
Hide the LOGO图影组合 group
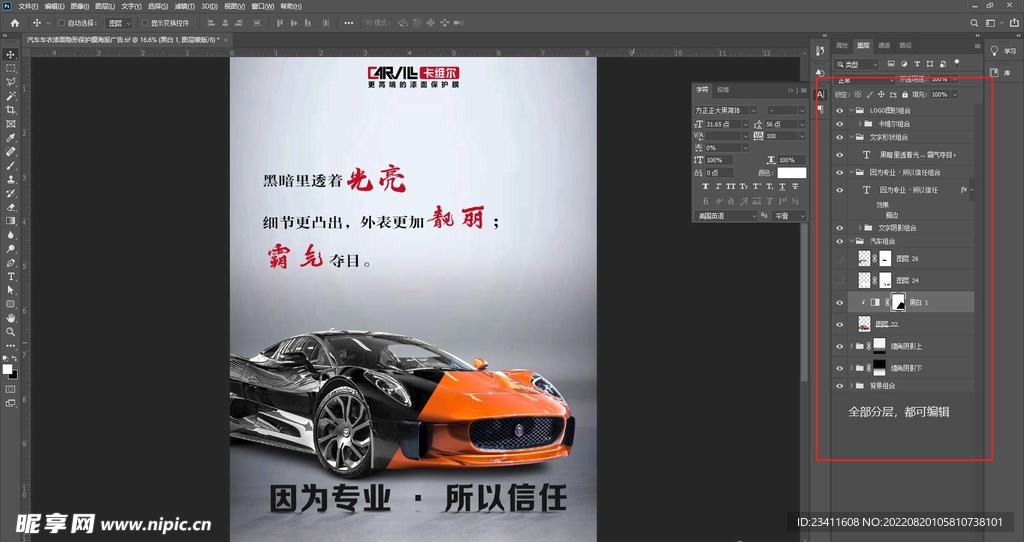pyautogui.click(x=840, y=110)
